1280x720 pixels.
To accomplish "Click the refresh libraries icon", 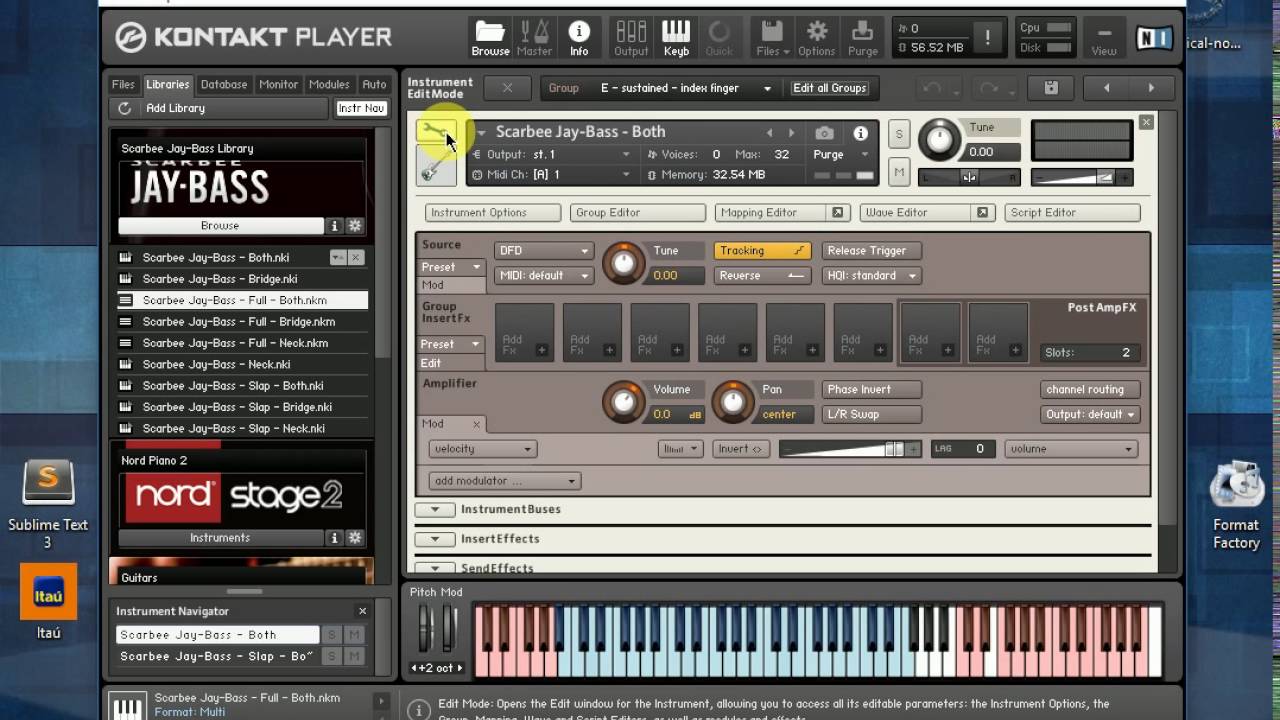I will pos(124,108).
